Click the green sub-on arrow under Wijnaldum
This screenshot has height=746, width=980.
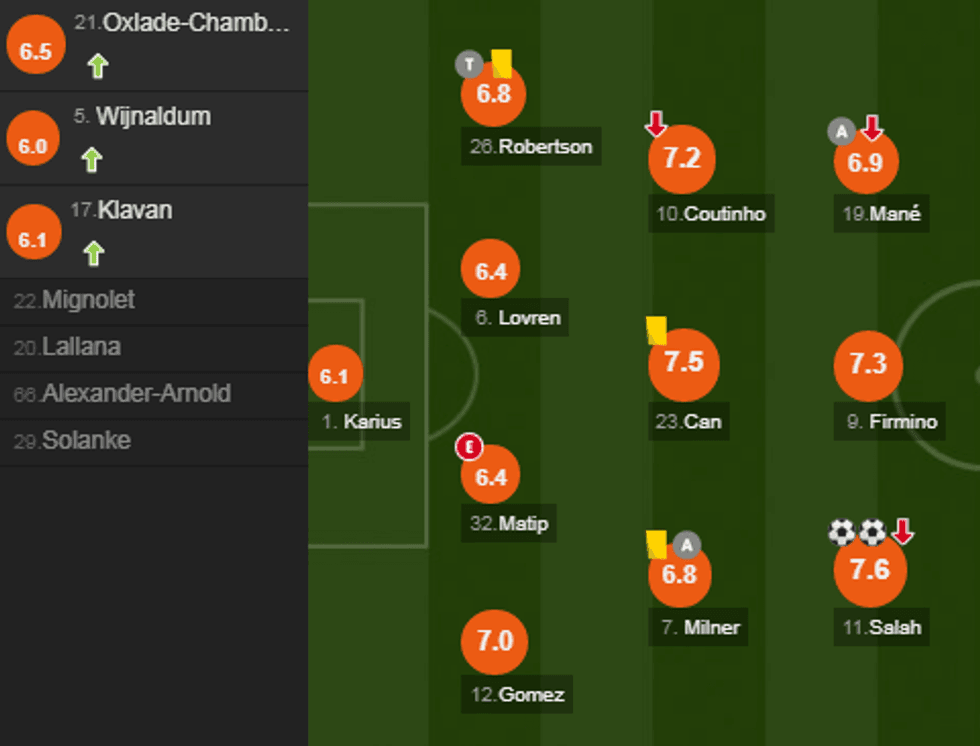(x=92, y=160)
